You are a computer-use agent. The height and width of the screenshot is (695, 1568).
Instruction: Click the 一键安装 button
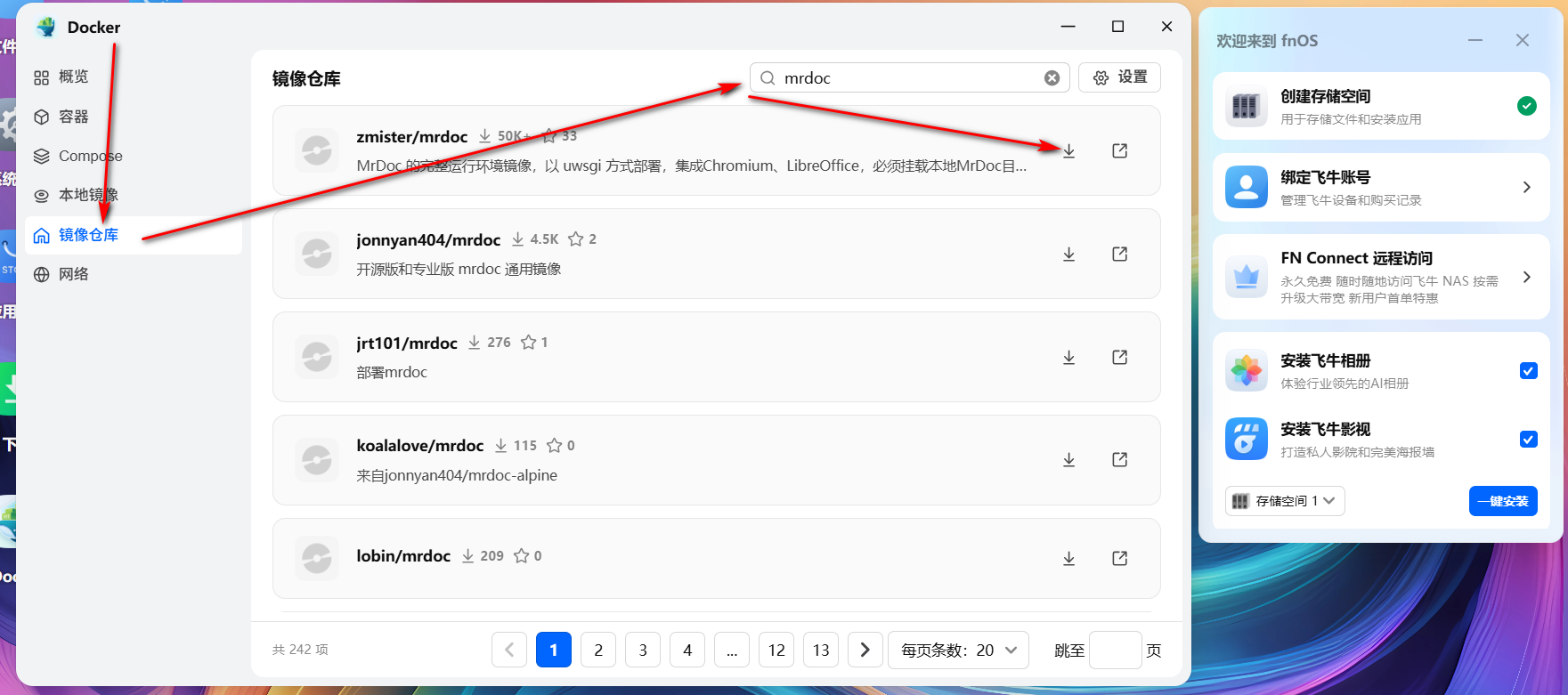pos(1502,501)
